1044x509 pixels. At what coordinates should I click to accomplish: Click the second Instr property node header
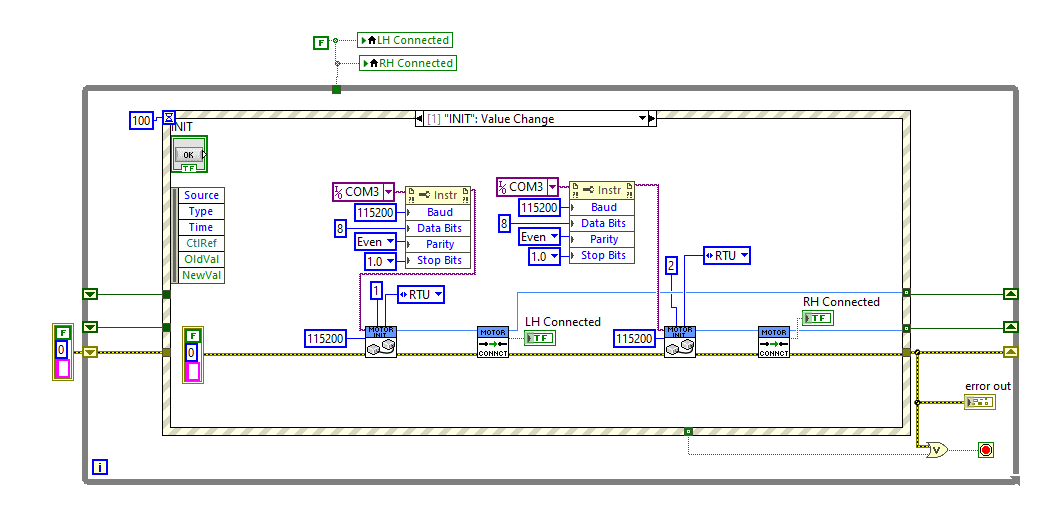602,190
